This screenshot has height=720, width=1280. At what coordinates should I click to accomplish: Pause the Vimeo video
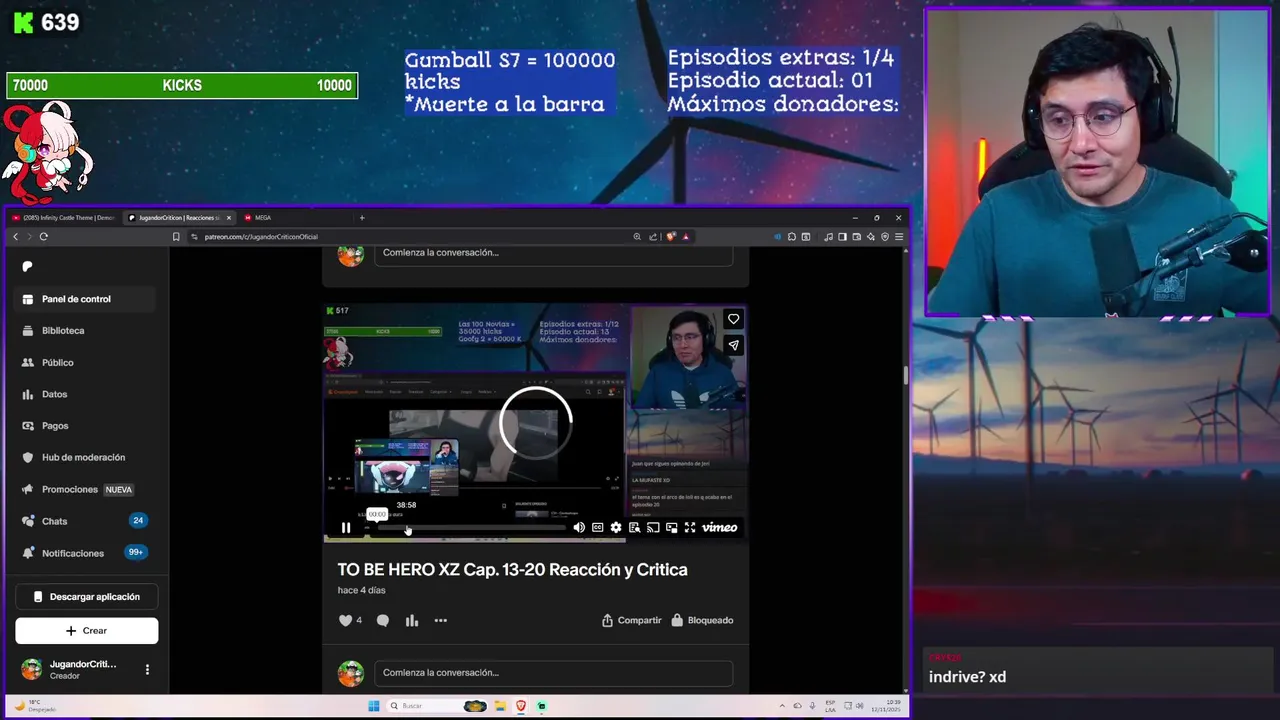coord(346,528)
